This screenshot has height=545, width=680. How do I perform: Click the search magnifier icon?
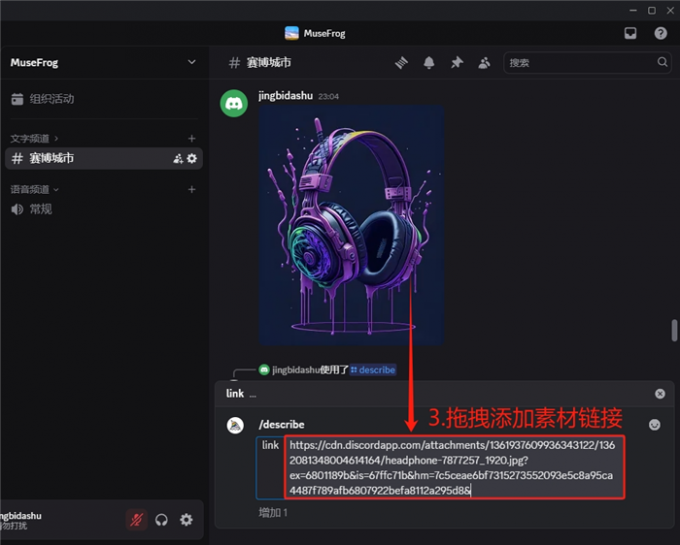[x=662, y=62]
